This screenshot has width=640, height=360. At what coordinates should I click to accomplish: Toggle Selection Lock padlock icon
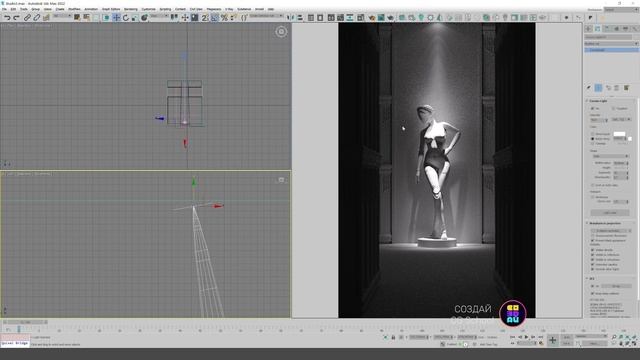tap(393, 337)
